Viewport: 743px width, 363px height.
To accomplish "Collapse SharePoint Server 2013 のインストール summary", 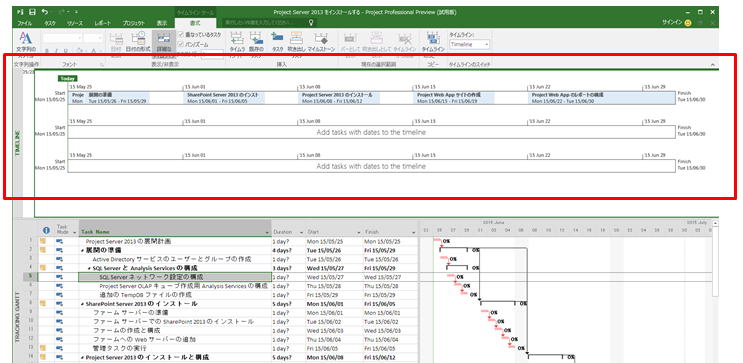I will [83, 303].
